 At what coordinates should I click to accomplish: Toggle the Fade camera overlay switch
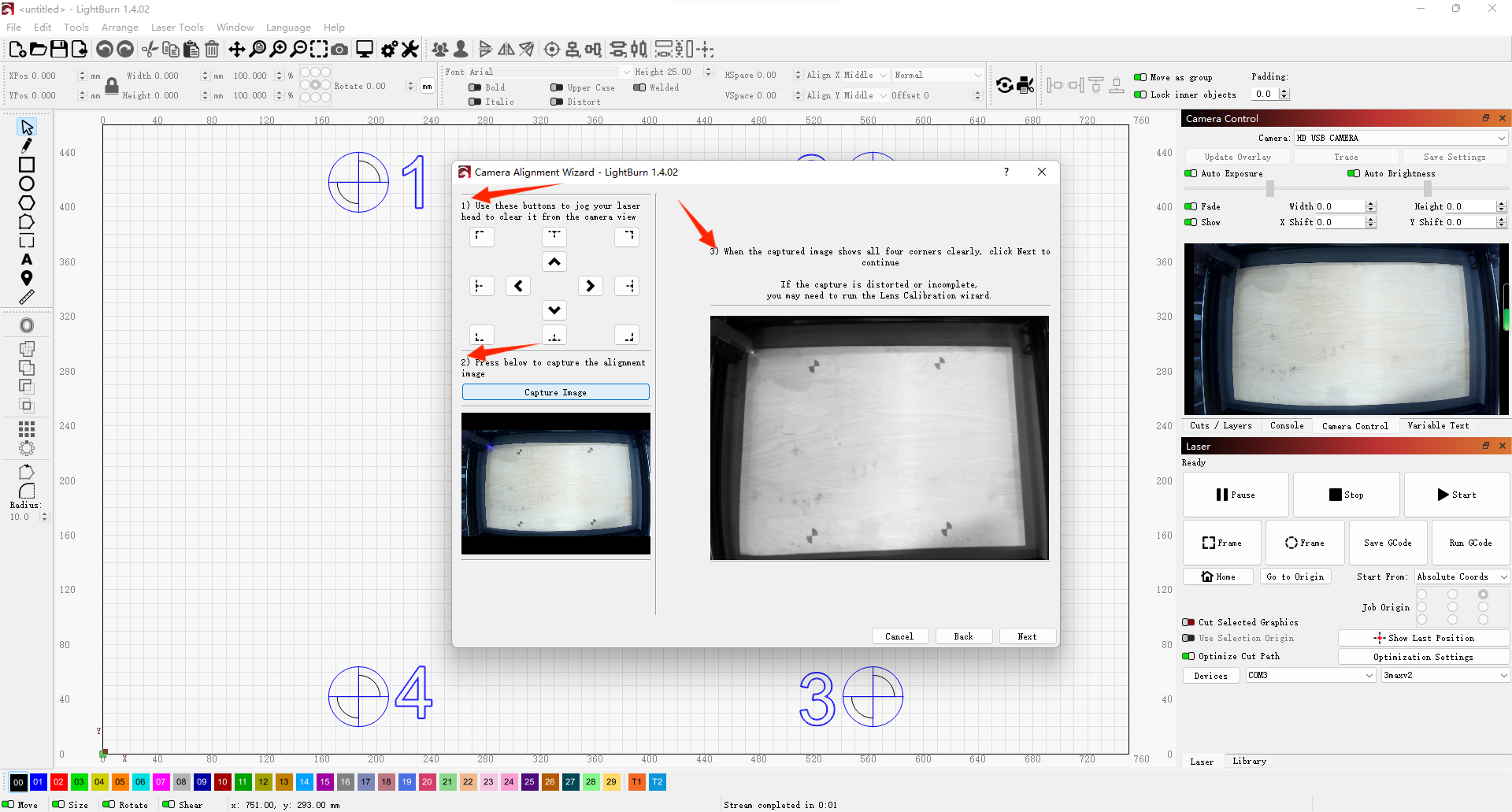[1191, 206]
